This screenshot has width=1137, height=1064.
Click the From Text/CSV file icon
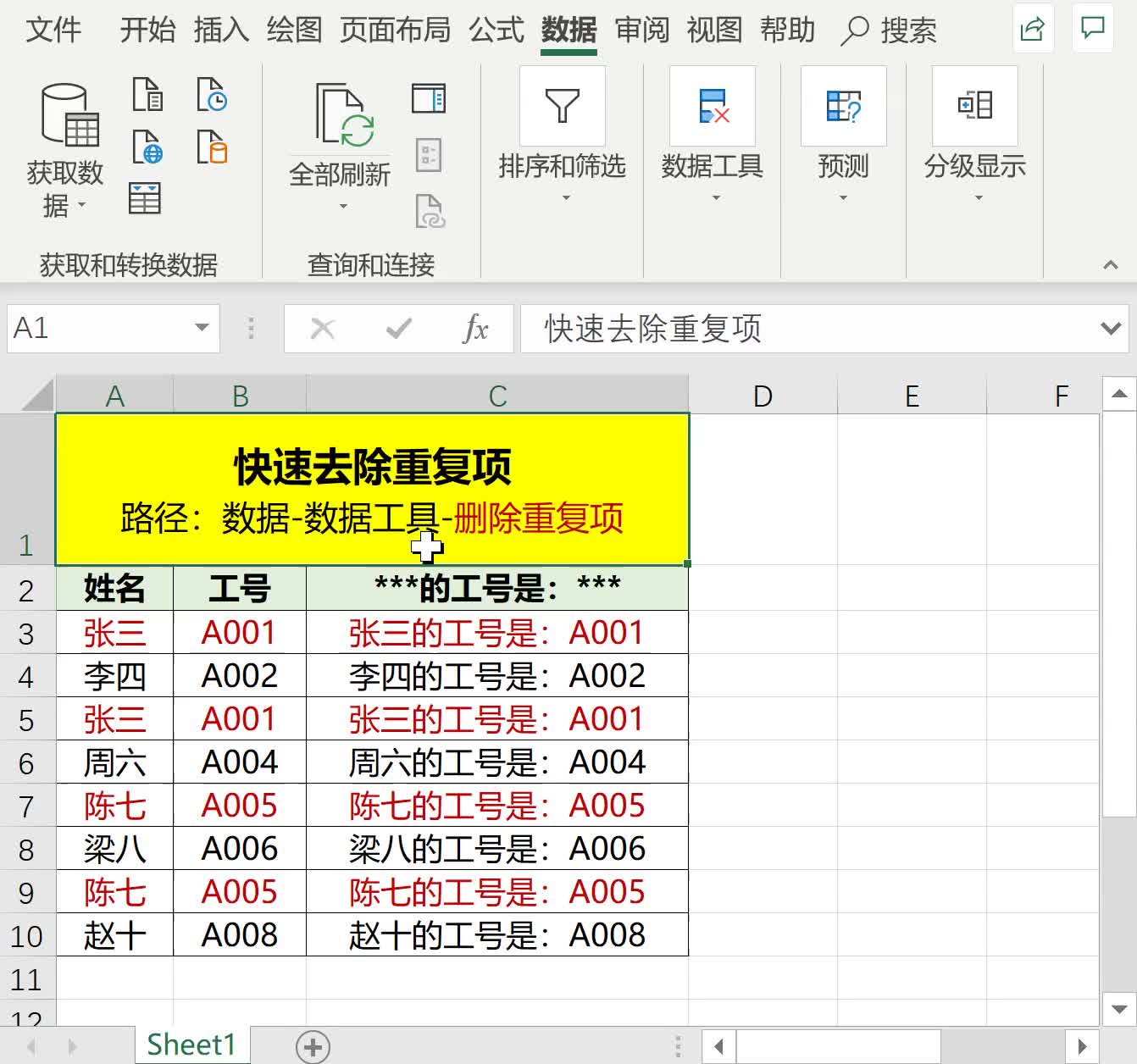[147, 95]
